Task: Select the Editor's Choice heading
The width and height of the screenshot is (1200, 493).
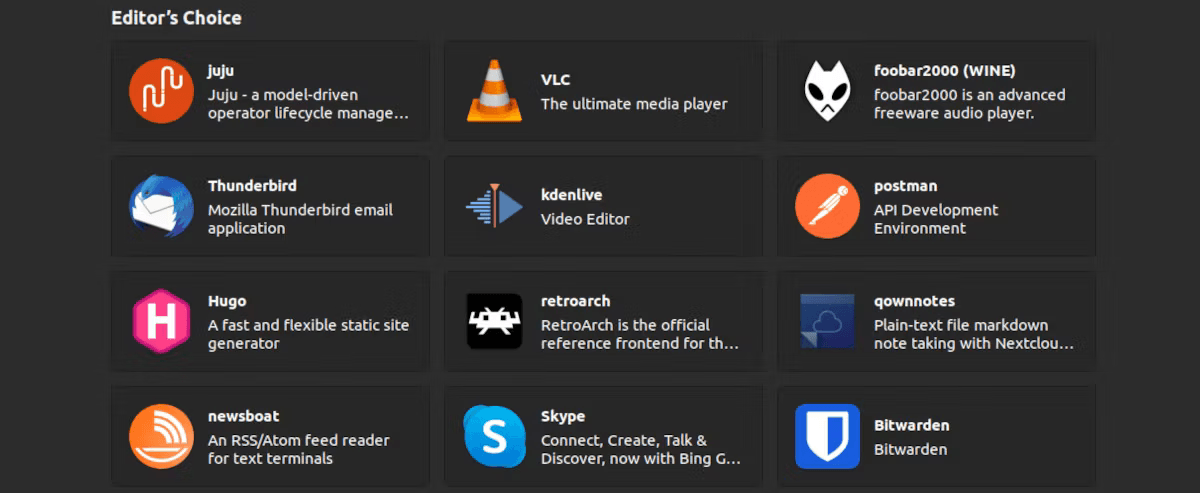Action: 176,18
